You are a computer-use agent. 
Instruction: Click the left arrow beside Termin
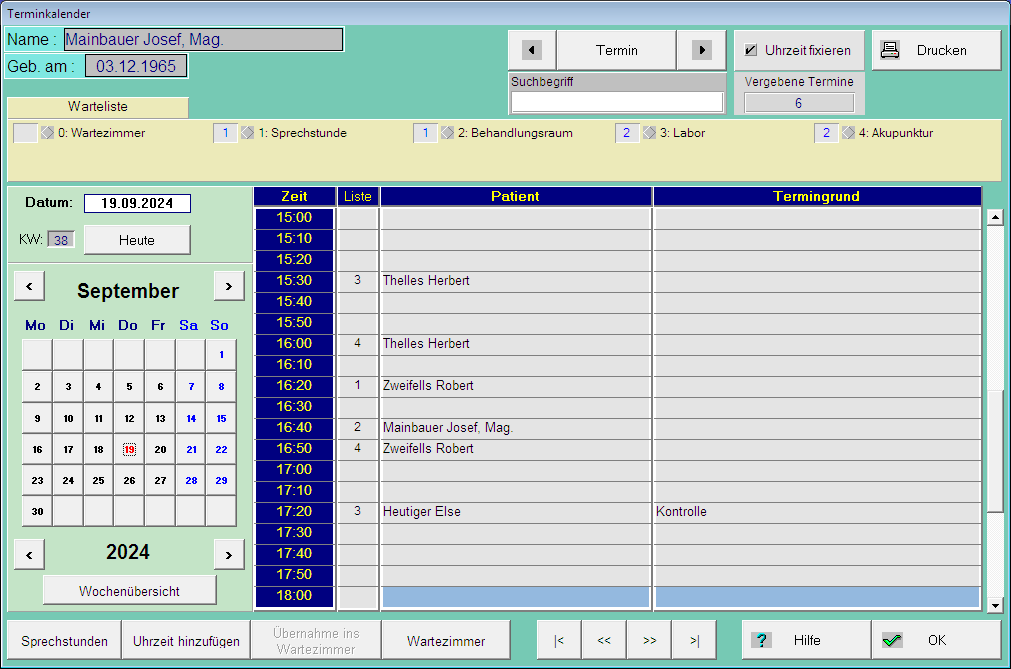click(x=531, y=49)
